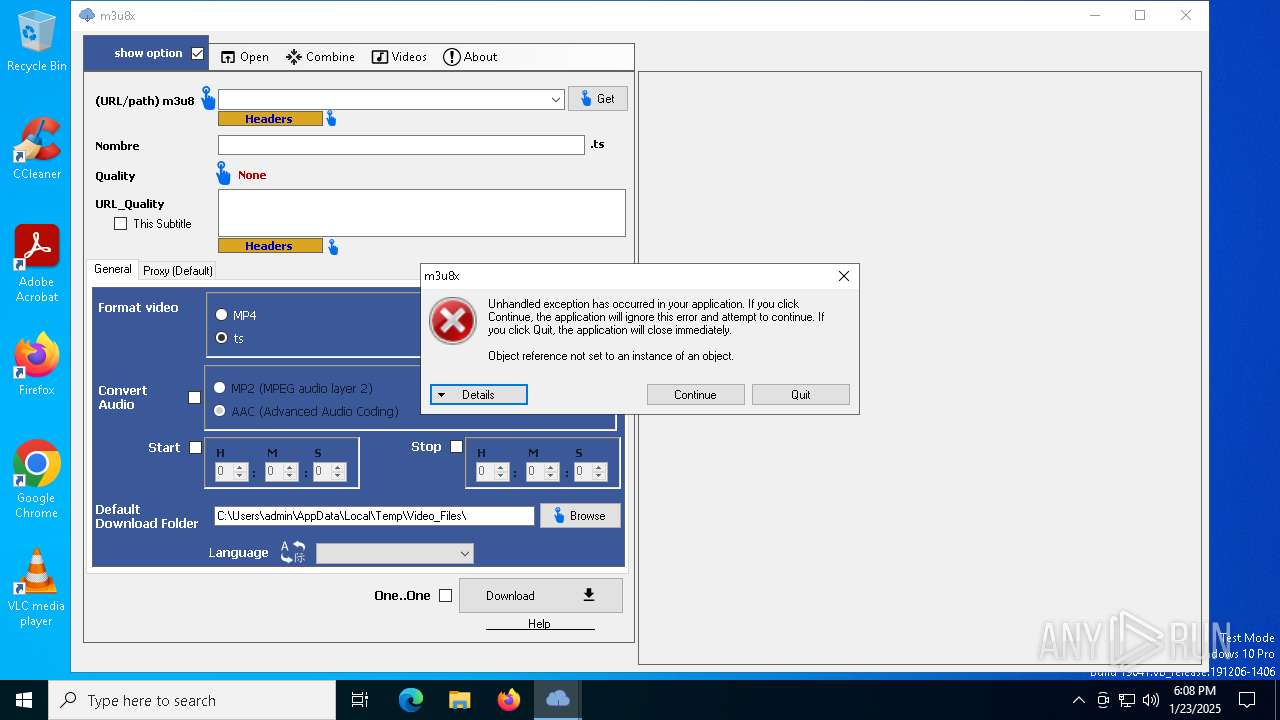Screen dimensions: 1280x720
Task: Toggle the One..One checkbox
Action: coord(446,596)
